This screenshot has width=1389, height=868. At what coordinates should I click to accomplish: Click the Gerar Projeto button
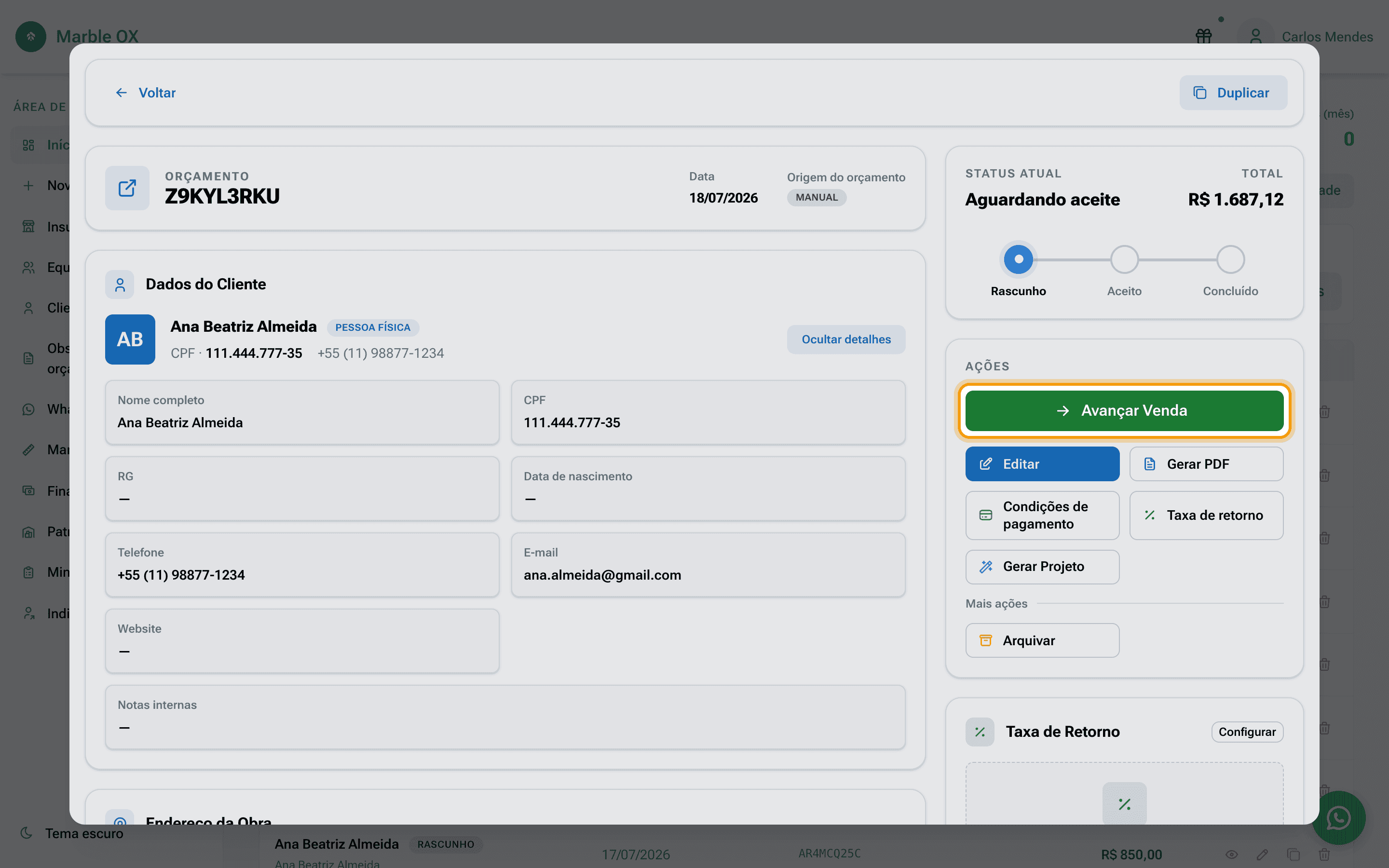(x=1042, y=567)
